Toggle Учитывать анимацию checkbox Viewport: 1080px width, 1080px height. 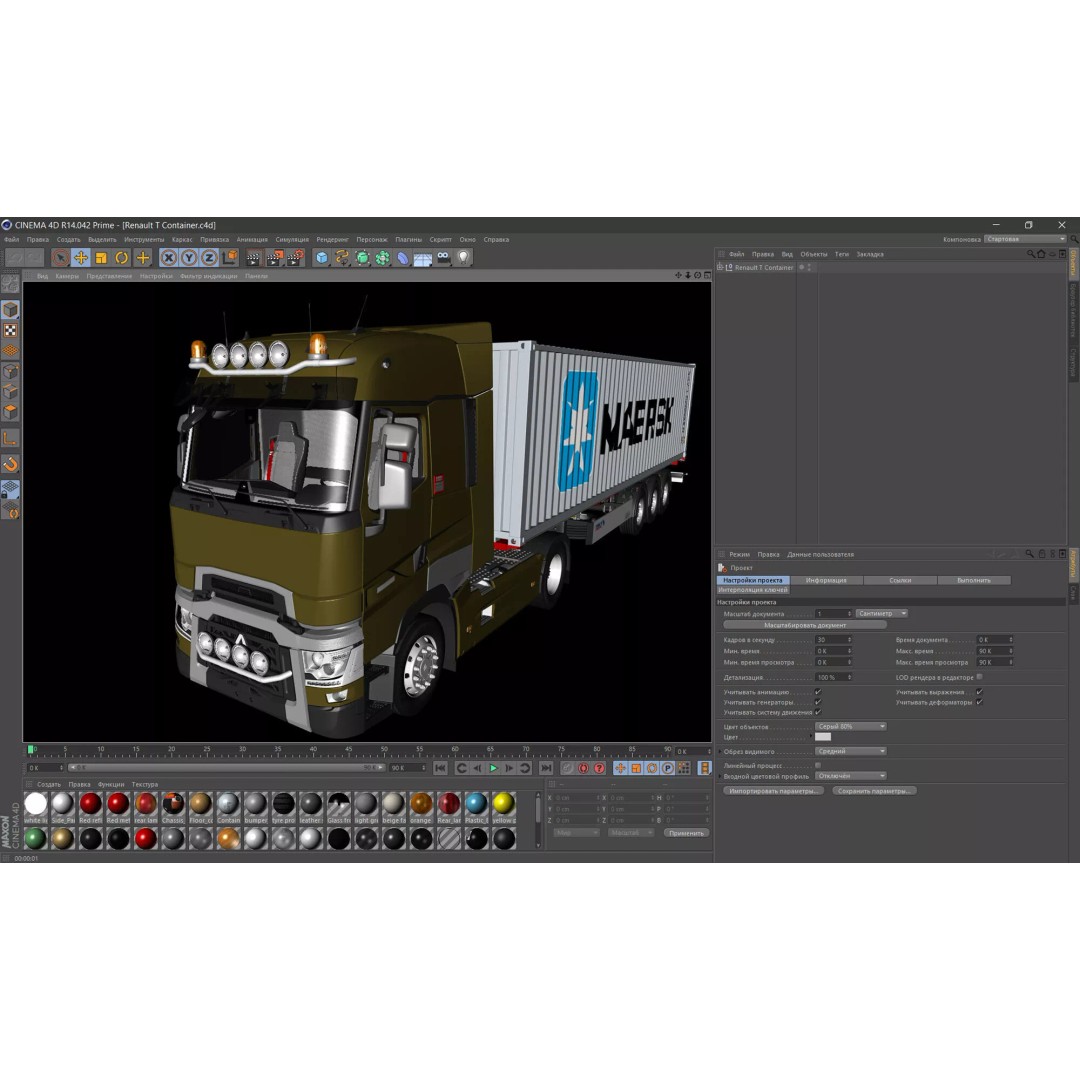pyautogui.click(x=818, y=692)
